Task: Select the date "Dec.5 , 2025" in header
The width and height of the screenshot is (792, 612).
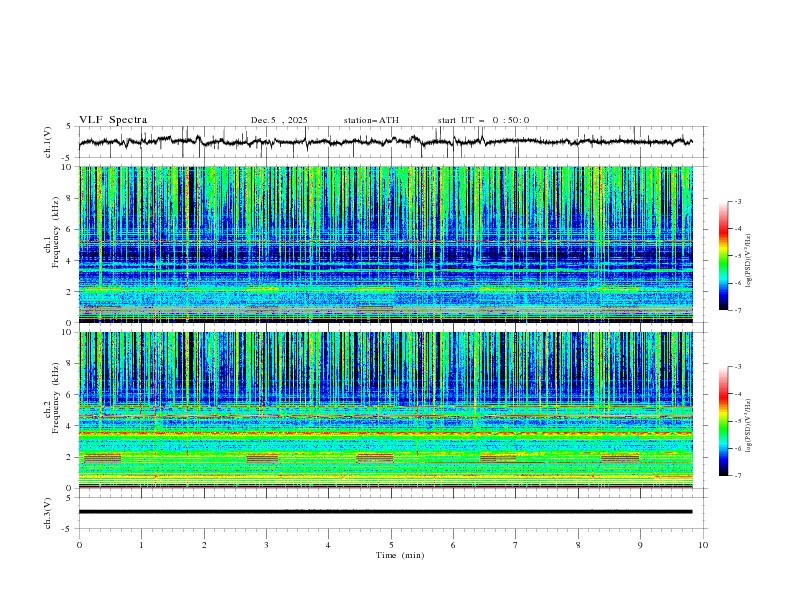Action: point(279,120)
